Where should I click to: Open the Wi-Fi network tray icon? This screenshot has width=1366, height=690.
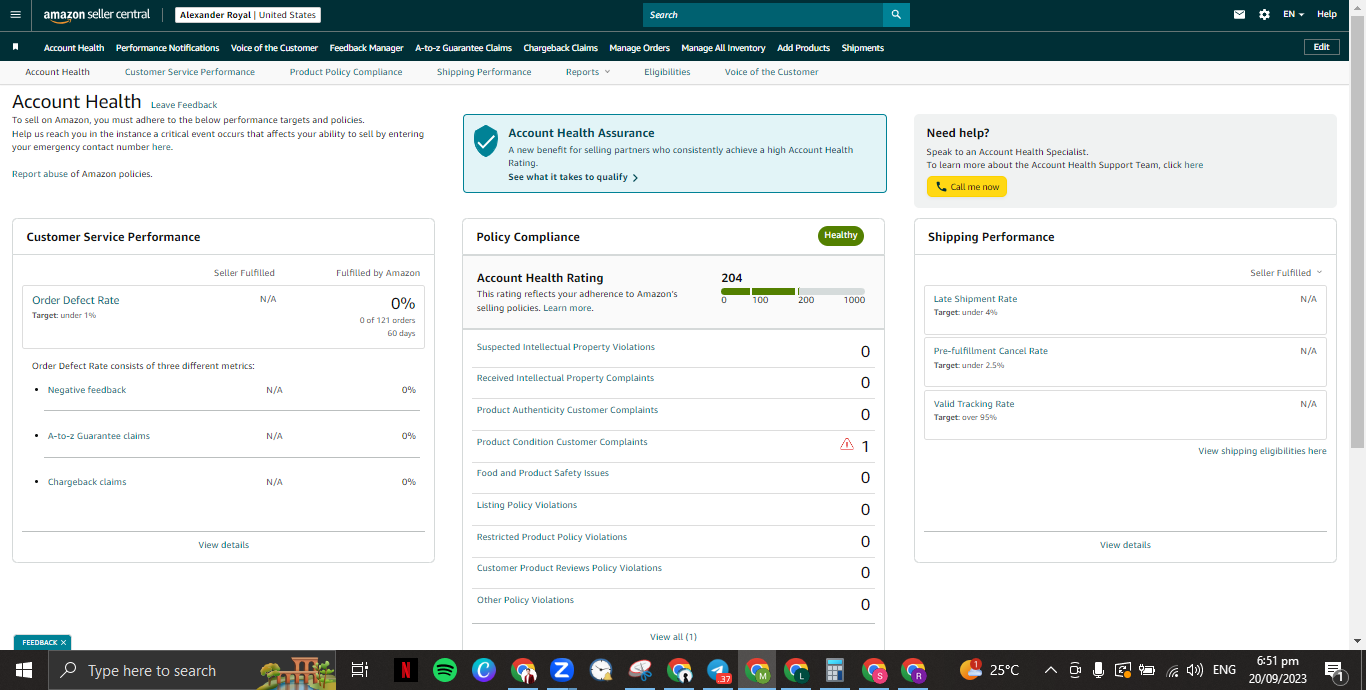(x=1172, y=670)
